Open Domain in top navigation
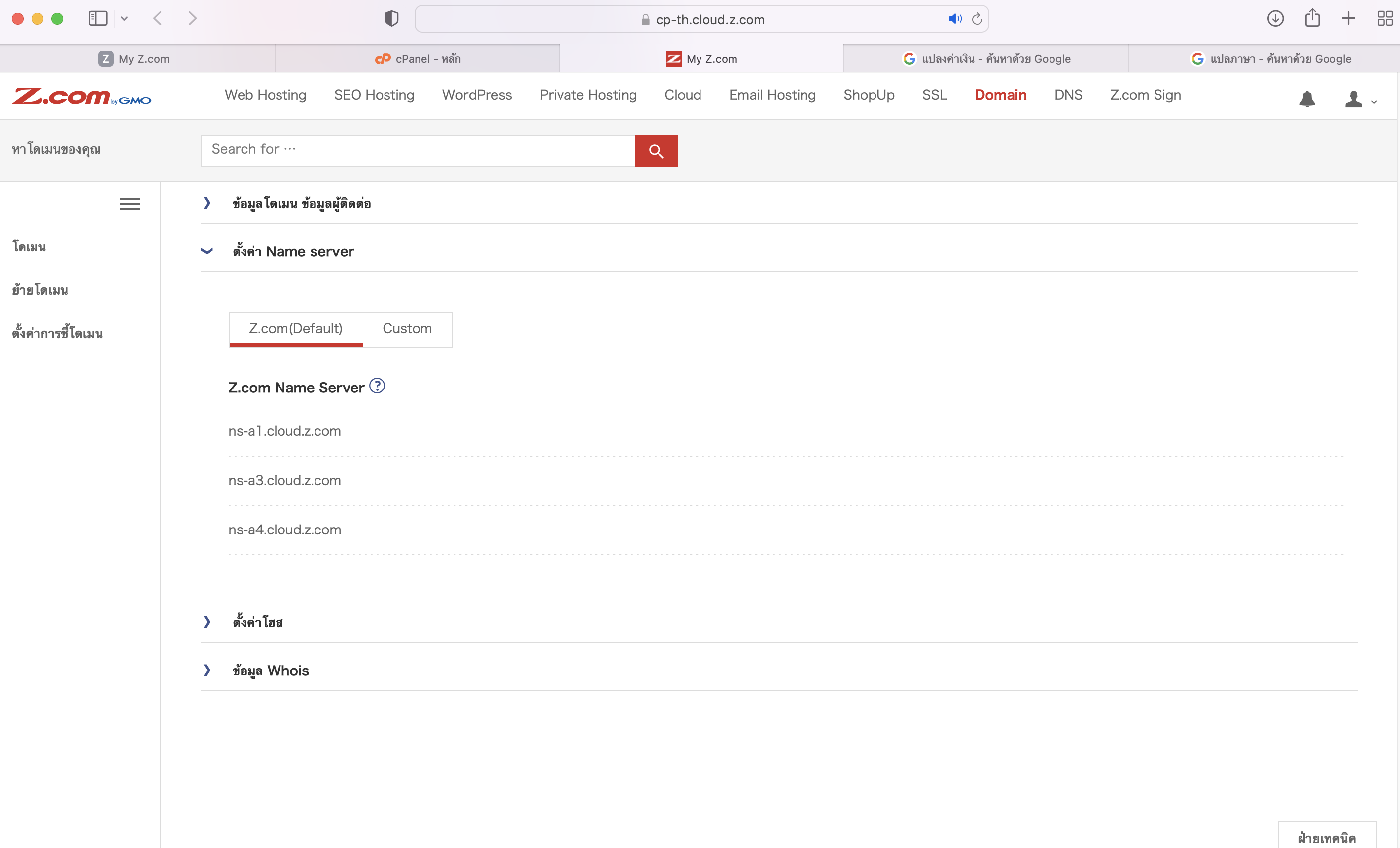 [1001, 95]
